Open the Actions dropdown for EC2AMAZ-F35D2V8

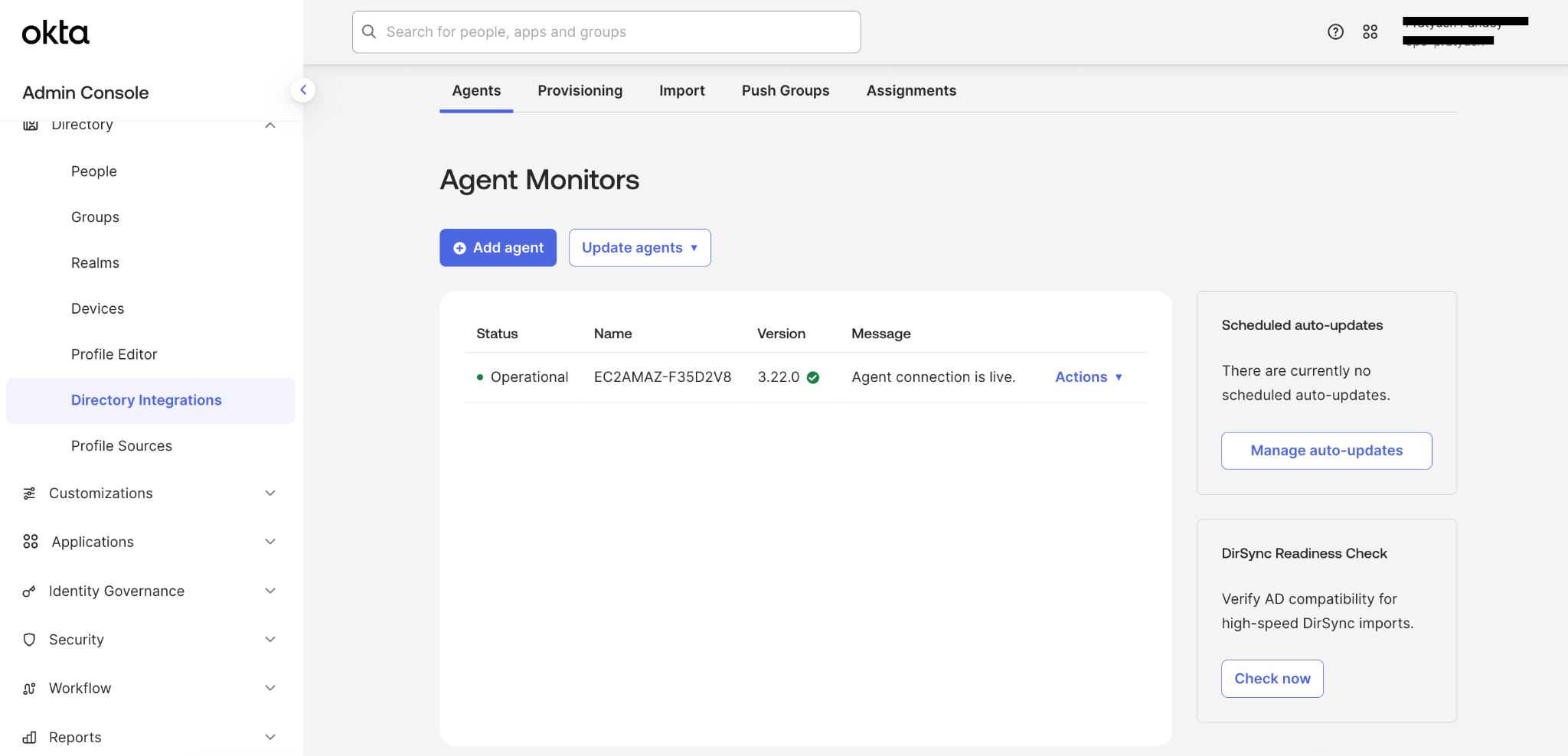[1089, 377]
